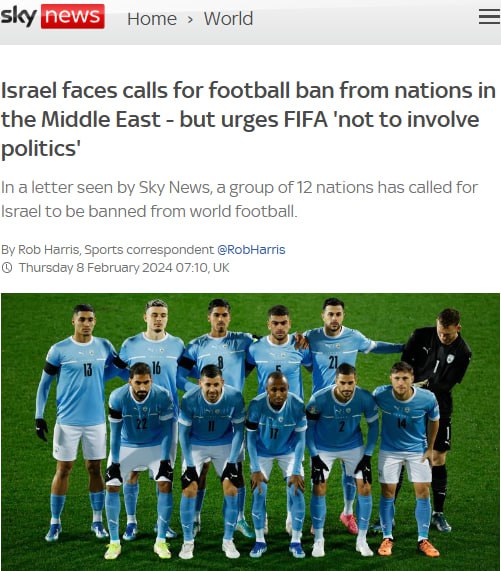This screenshot has width=501, height=571.
Task: Click the clock icon beside the date
Action: (x=7, y=268)
